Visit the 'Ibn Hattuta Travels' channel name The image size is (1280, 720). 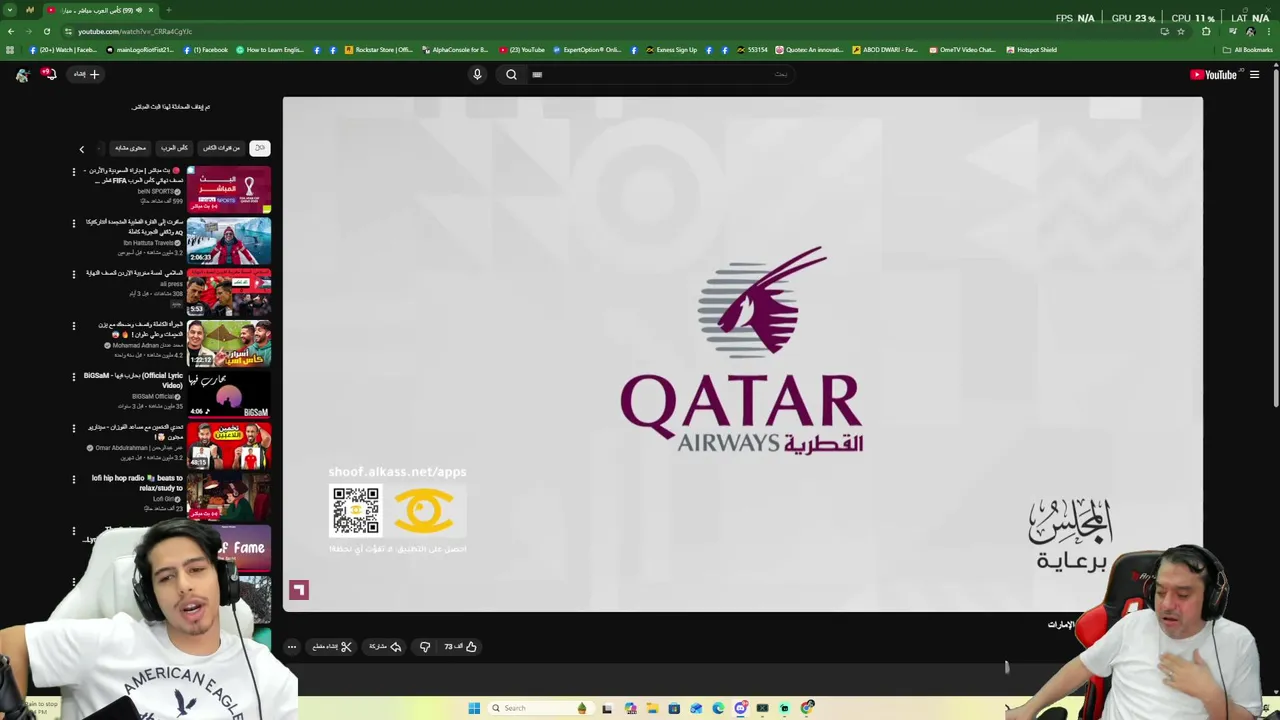[x=149, y=243]
